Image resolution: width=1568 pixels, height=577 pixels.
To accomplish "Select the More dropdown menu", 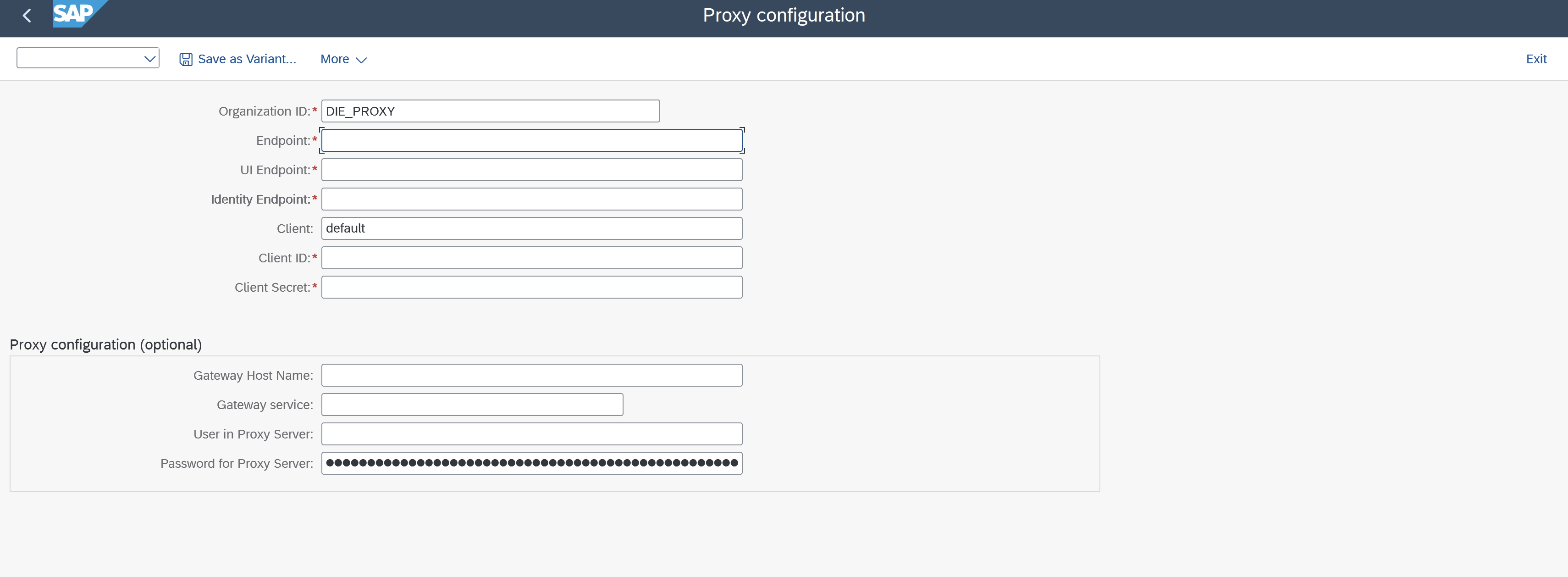I will click(x=344, y=58).
